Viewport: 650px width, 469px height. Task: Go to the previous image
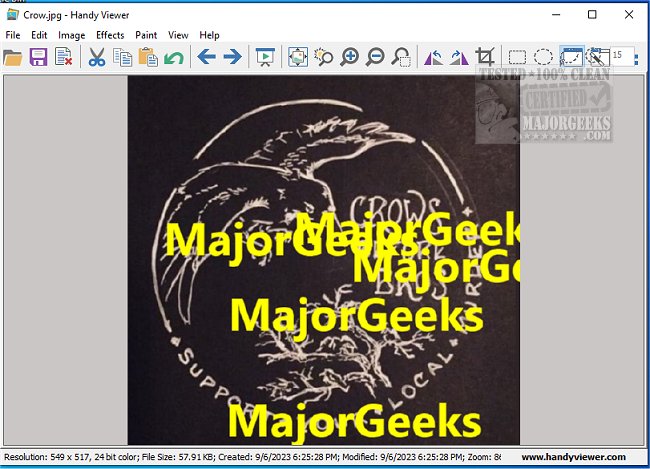click(x=206, y=57)
